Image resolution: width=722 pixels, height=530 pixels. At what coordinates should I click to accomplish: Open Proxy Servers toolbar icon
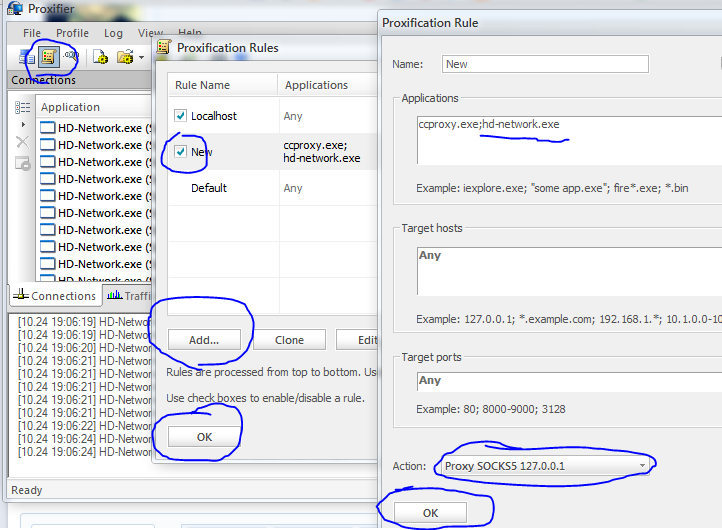click(x=26, y=57)
